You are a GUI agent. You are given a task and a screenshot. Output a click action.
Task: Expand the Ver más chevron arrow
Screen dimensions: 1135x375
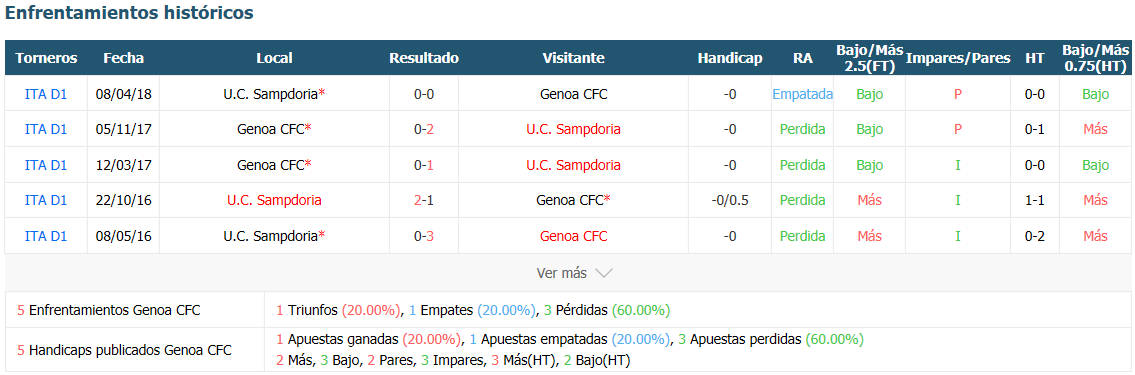[604, 273]
